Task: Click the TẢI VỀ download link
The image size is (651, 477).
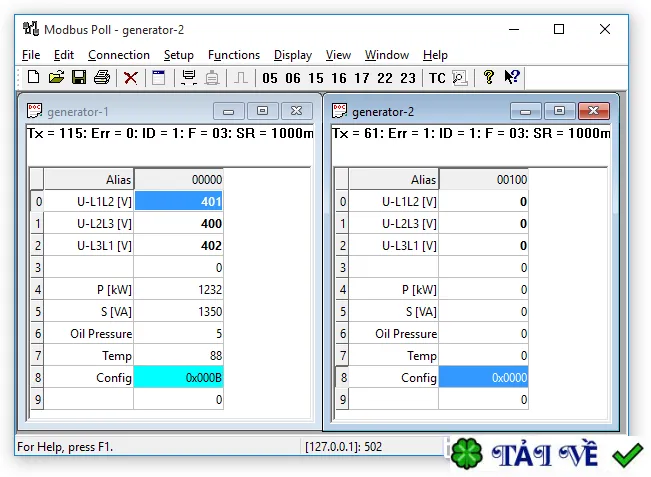Action: click(x=545, y=455)
